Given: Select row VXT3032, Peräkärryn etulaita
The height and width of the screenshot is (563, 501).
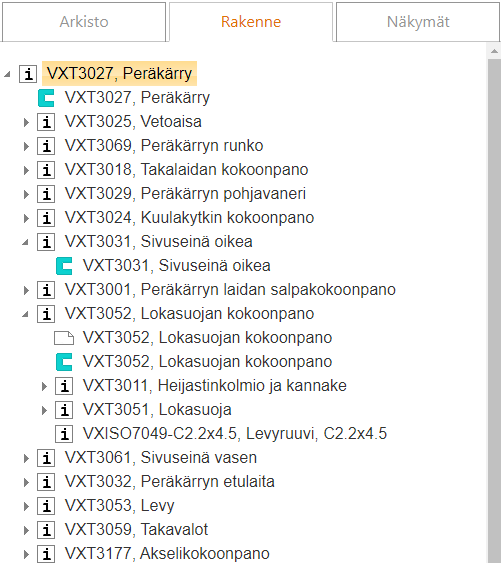Looking at the screenshot, I should pyautogui.click(x=170, y=482).
